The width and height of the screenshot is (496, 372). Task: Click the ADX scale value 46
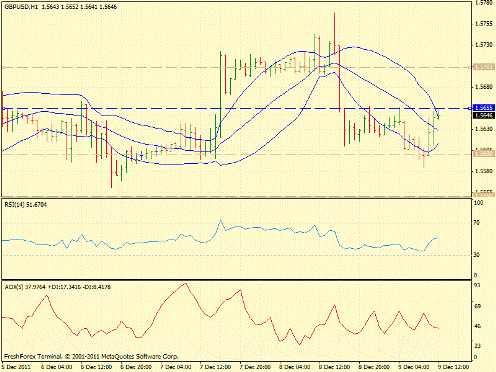click(x=477, y=326)
